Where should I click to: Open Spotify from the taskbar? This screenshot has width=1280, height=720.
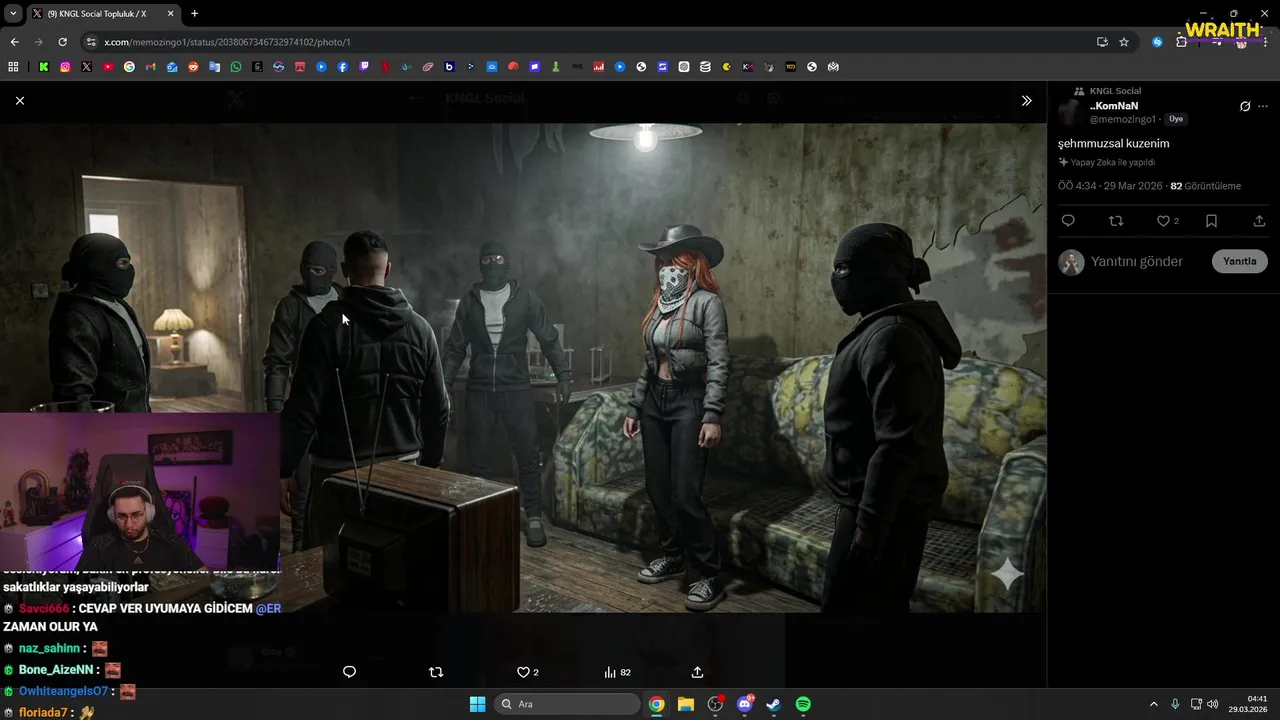click(x=803, y=704)
